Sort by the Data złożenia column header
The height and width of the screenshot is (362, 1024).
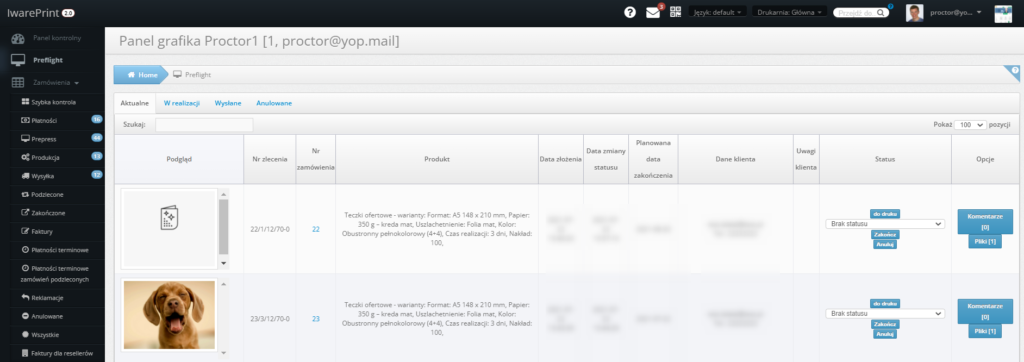(x=561, y=159)
